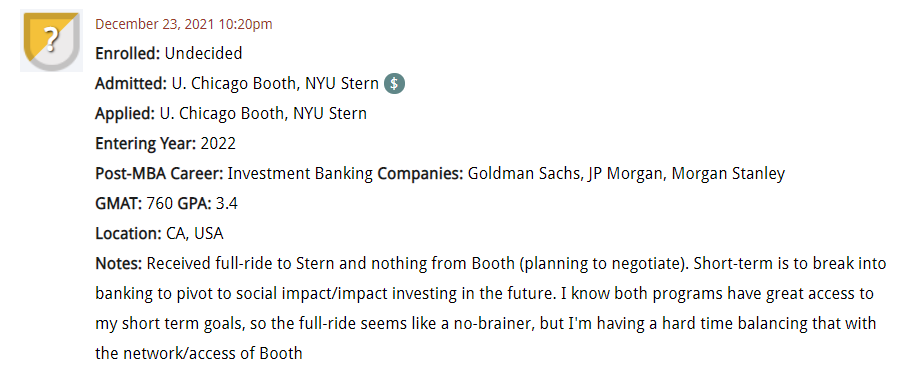
Task: Select the Investment Banking career text
Action: click(300, 173)
